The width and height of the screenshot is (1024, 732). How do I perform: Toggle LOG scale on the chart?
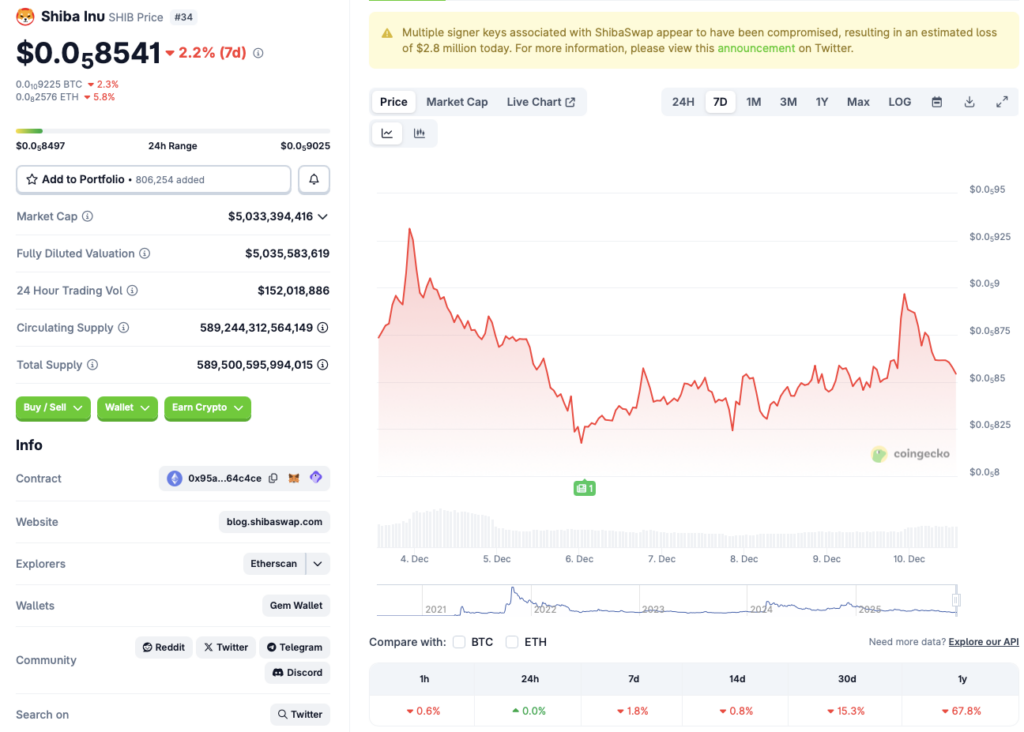point(899,101)
